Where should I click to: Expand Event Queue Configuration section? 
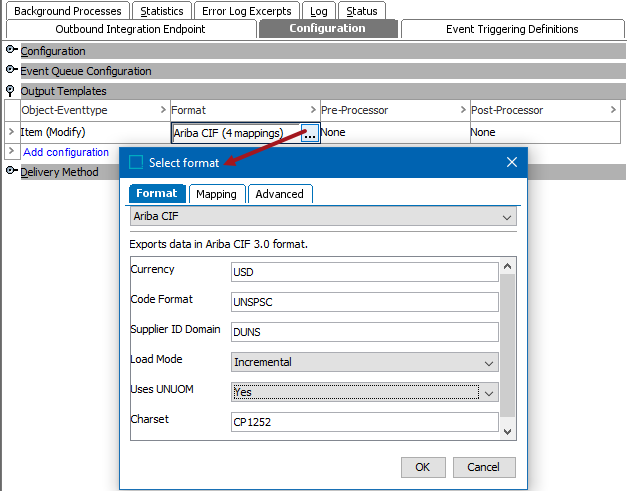pyautogui.click(x=12, y=71)
